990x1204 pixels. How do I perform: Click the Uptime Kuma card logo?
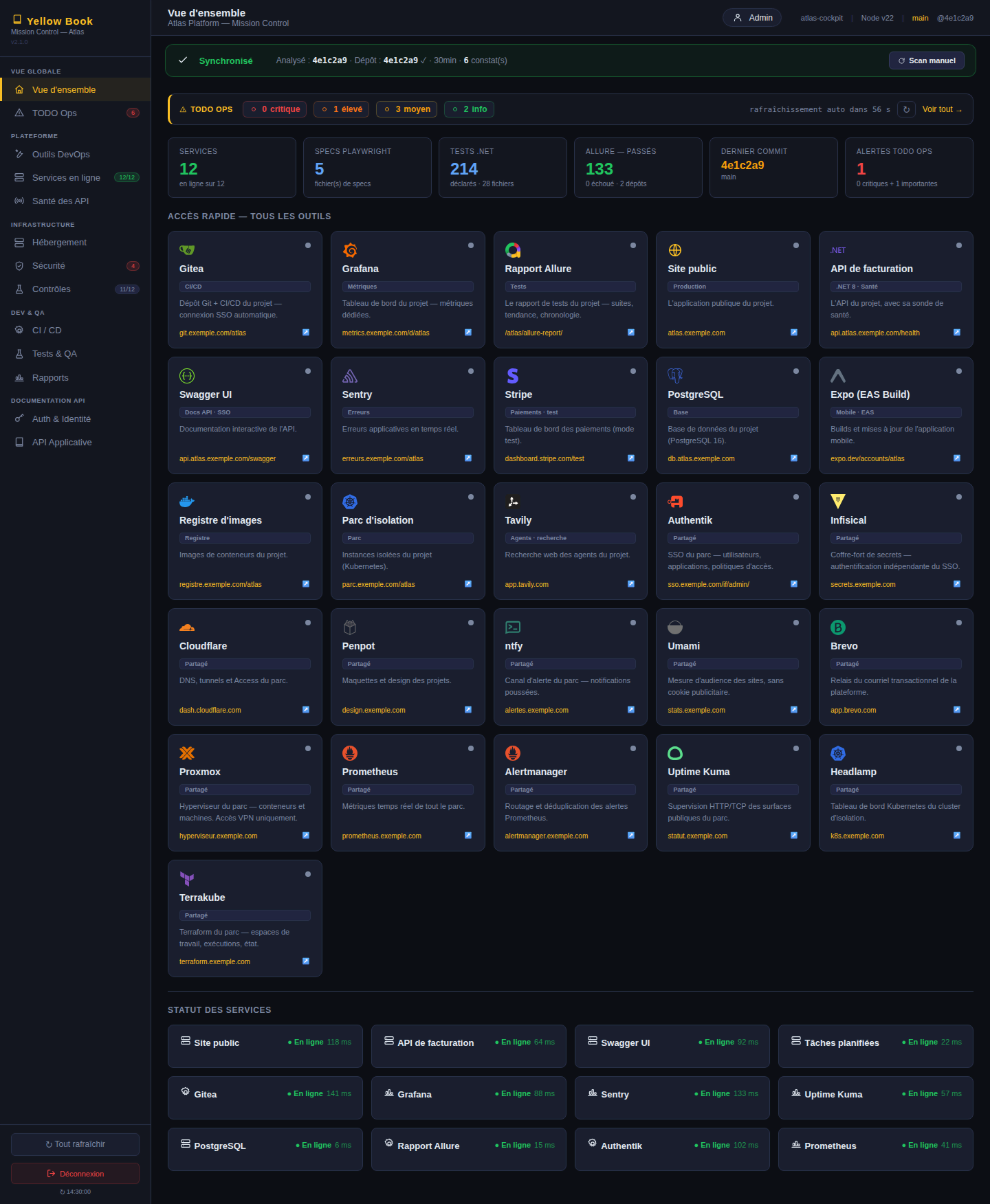tap(675, 753)
